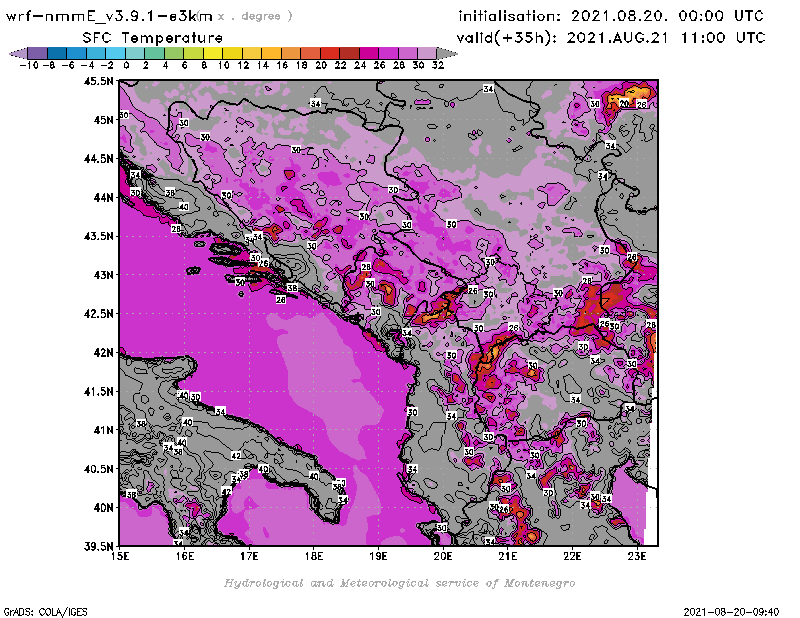
Task: Pick the legend swatch between 16 and 18
Action: point(290,53)
